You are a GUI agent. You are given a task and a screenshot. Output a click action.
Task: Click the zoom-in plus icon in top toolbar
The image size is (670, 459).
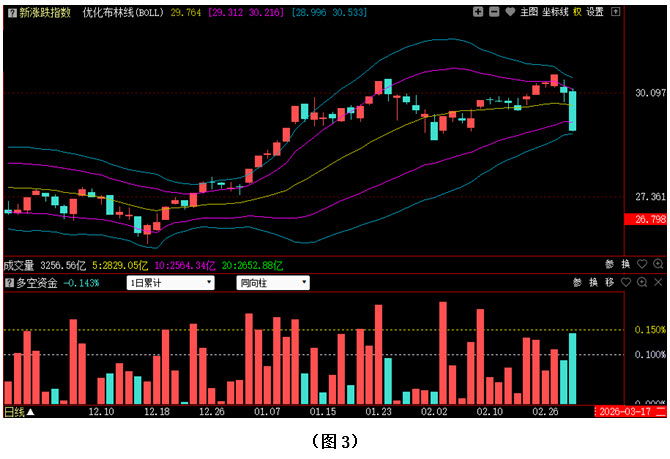(x=479, y=12)
